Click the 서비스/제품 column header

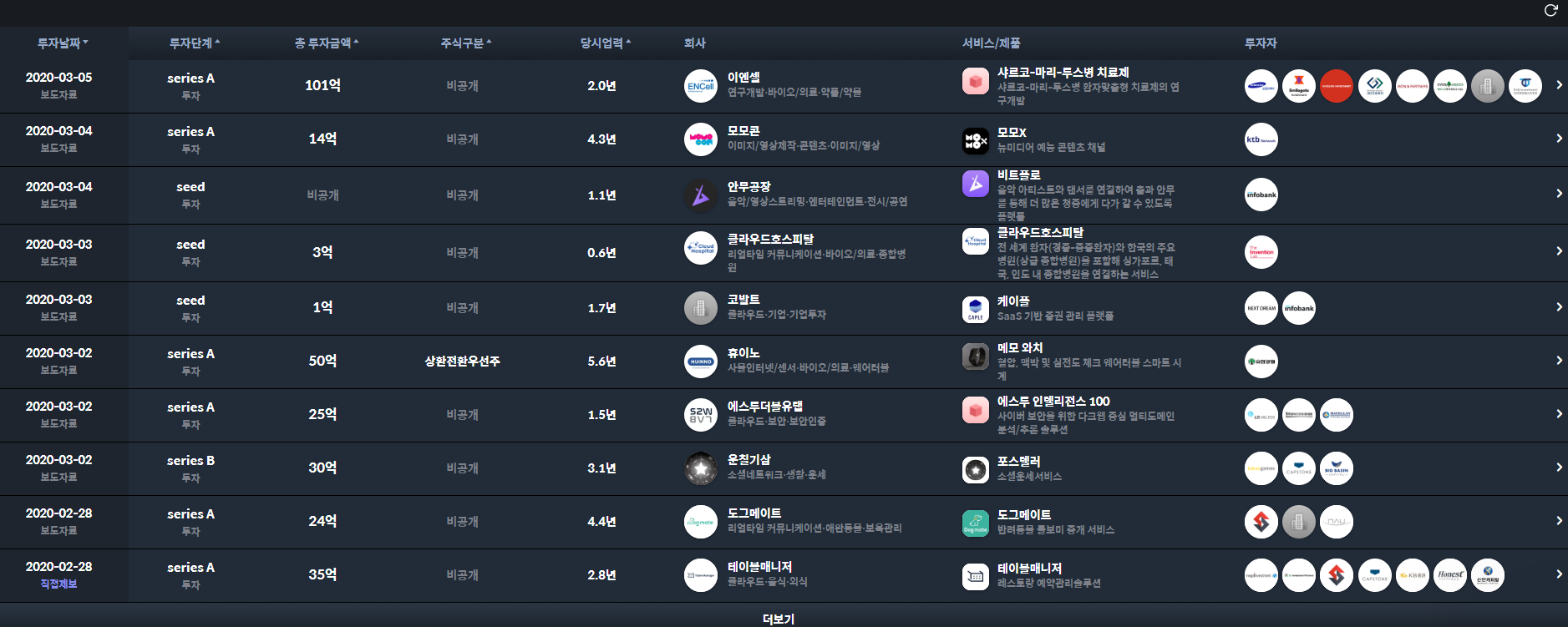tap(992, 43)
